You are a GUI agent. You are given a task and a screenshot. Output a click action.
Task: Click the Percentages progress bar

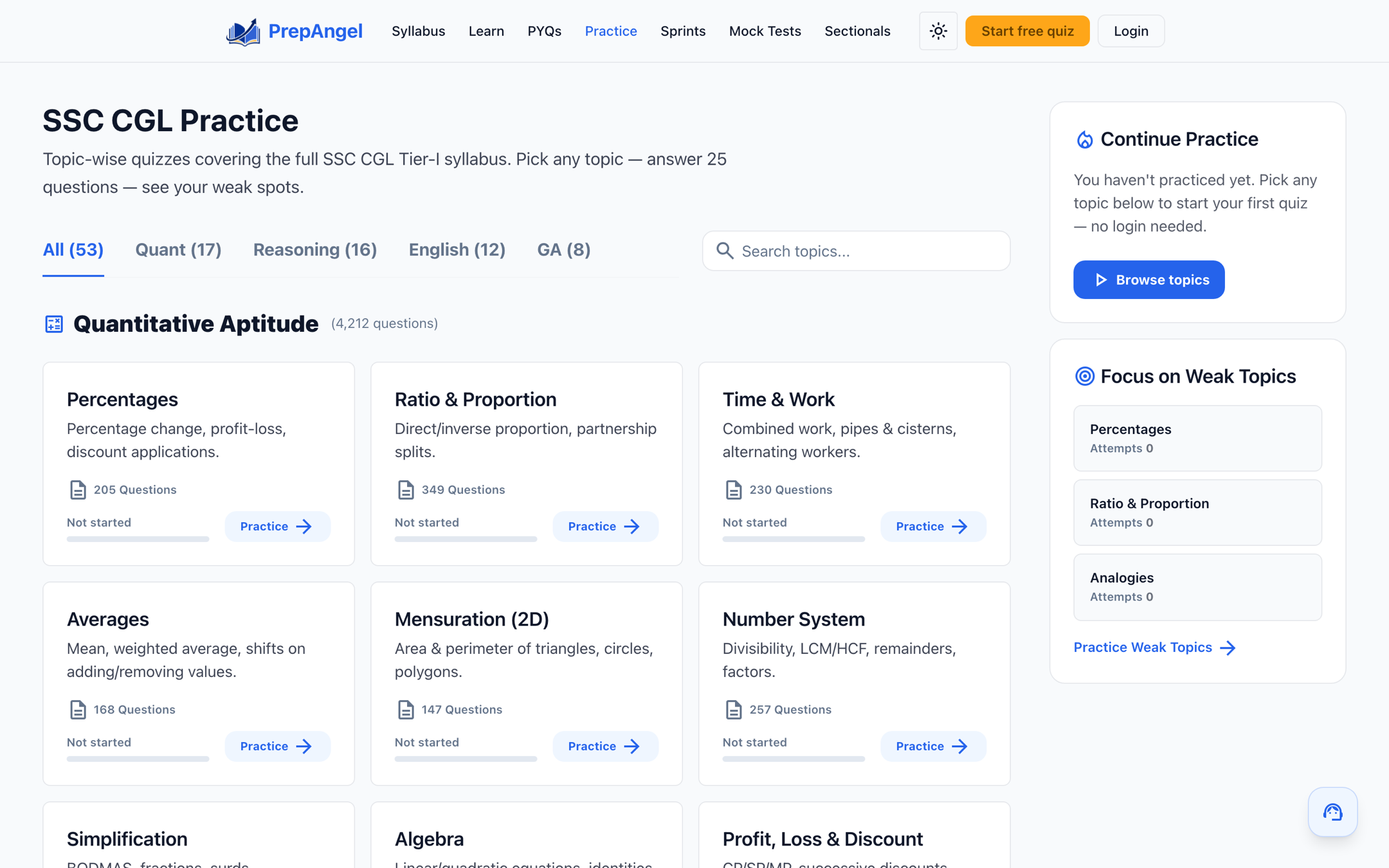point(138,539)
